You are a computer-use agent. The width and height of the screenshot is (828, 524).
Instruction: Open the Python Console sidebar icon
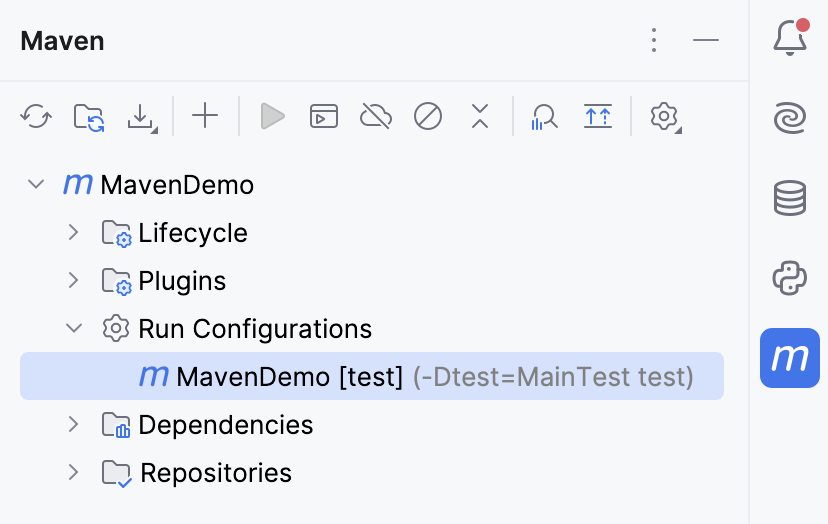(x=790, y=277)
